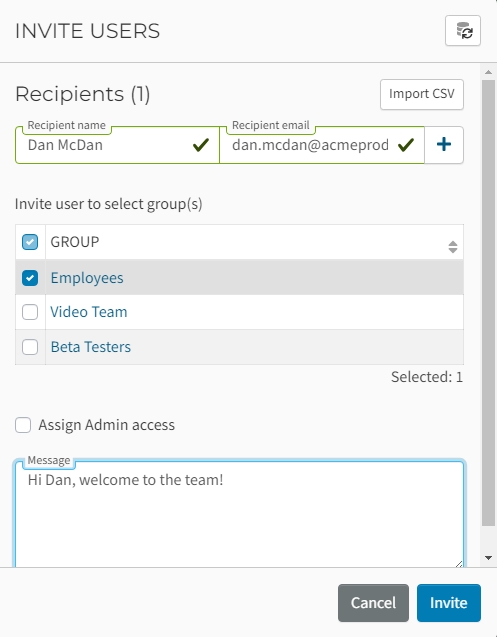This screenshot has height=637, width=497.
Task: Click the GROUP column sort arrows
Action: coord(453,247)
